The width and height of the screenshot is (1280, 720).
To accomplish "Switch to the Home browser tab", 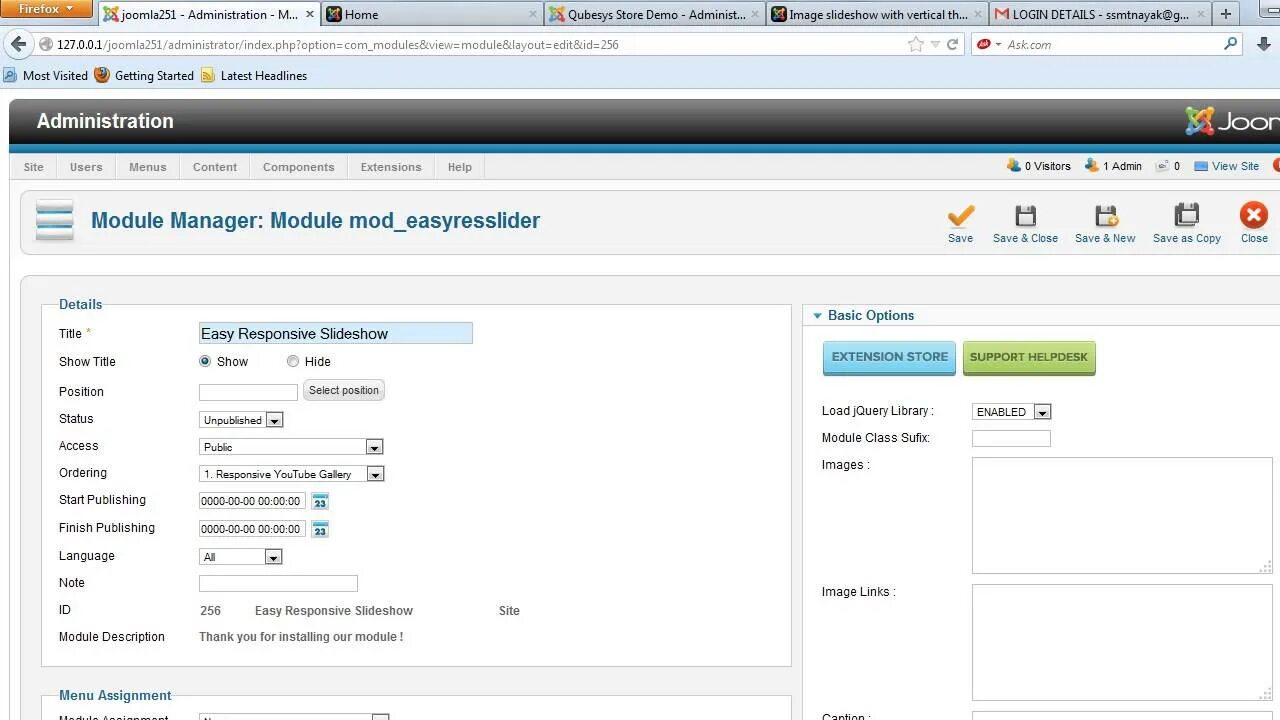I will tap(432, 14).
